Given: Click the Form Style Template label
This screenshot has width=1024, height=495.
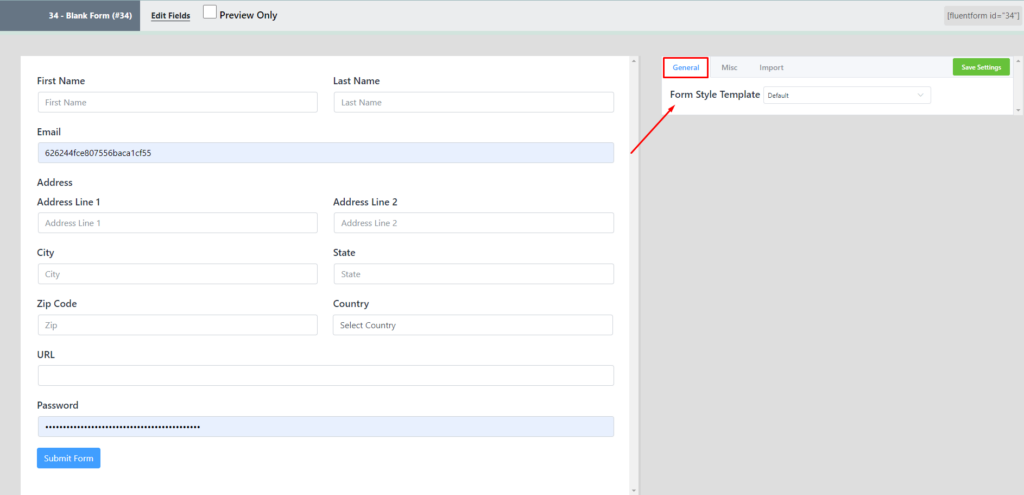Looking at the screenshot, I should click(x=715, y=95).
